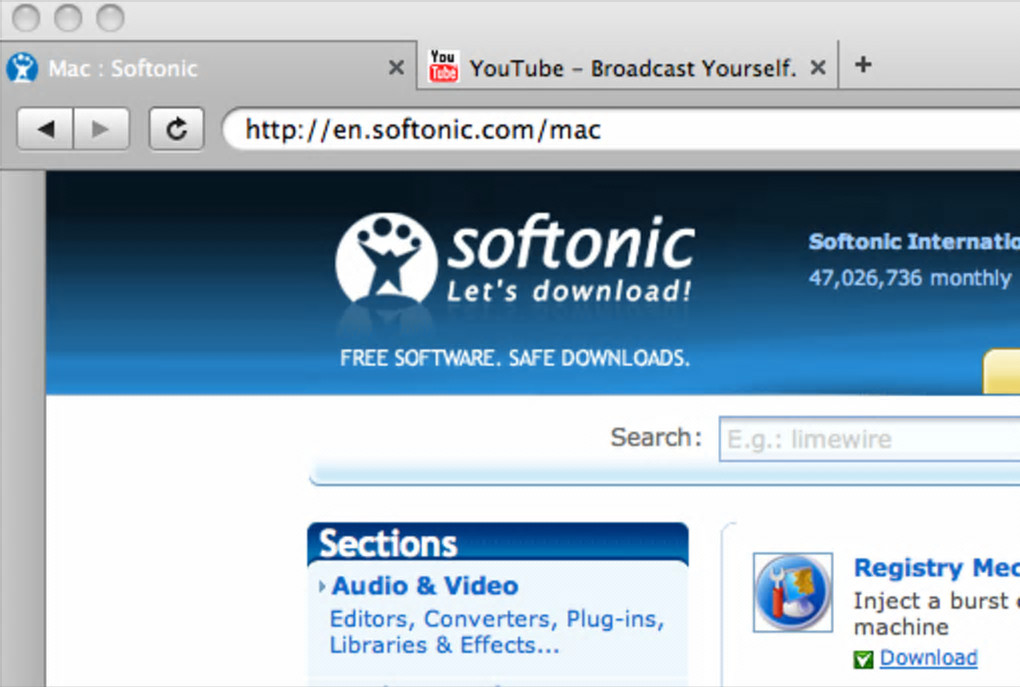
Task: Open the Audio & Video section
Action: (x=425, y=586)
